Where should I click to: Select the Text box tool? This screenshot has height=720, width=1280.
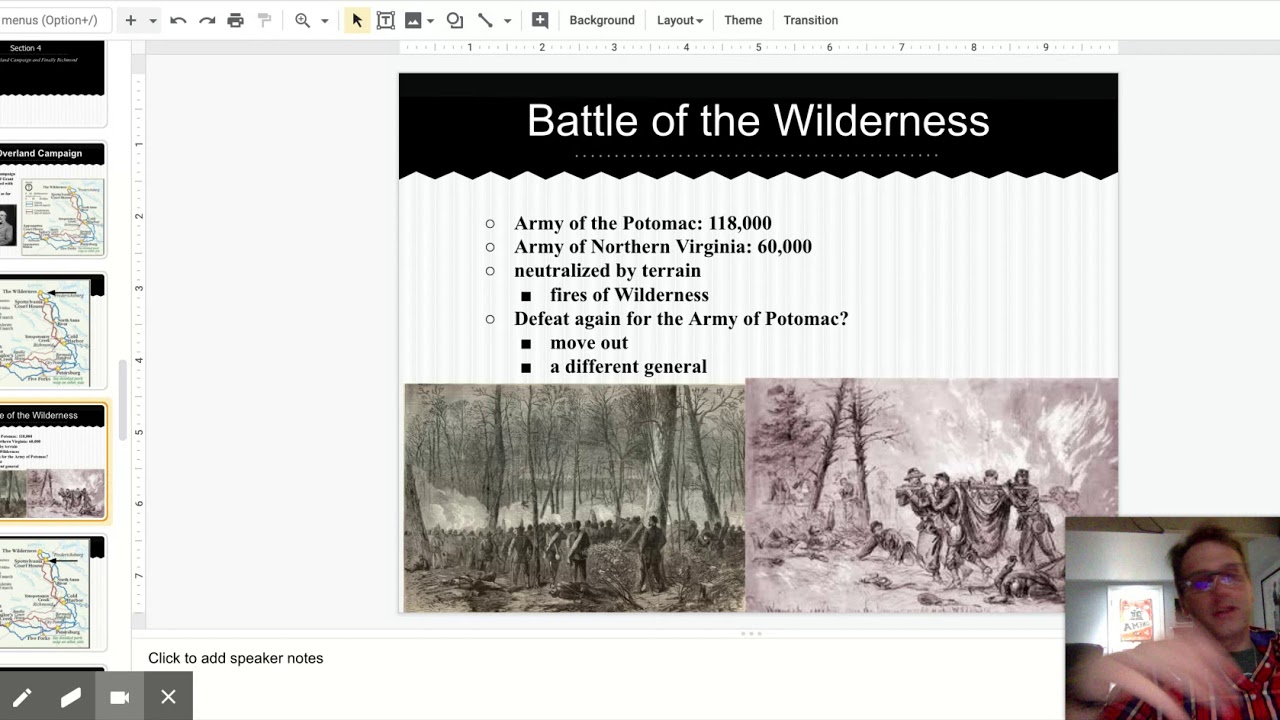[x=385, y=20]
